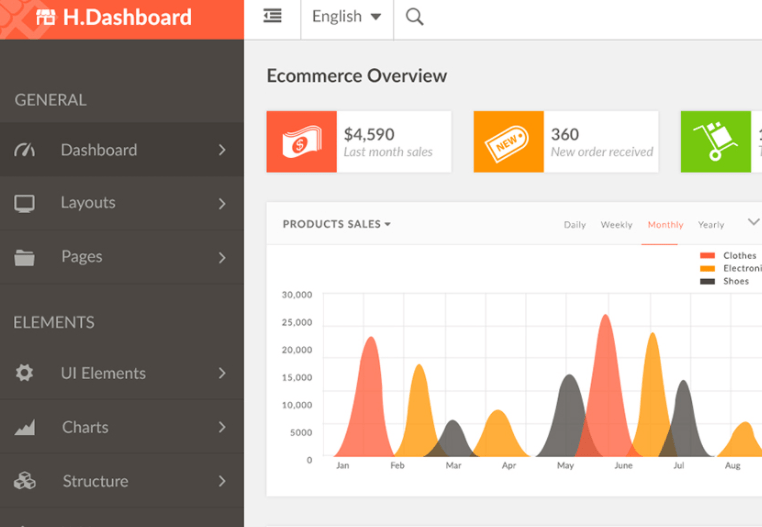Open the Structure menu item
Viewport: 762px width, 527px height.
pos(121,481)
